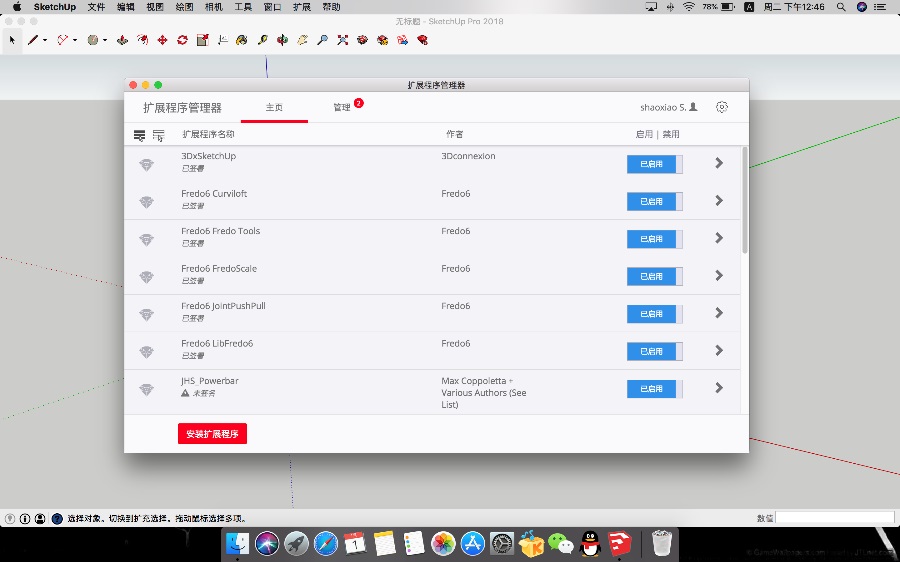The width and height of the screenshot is (900, 562).
Task: Click the Zoom Extents tool
Action: pos(343,40)
